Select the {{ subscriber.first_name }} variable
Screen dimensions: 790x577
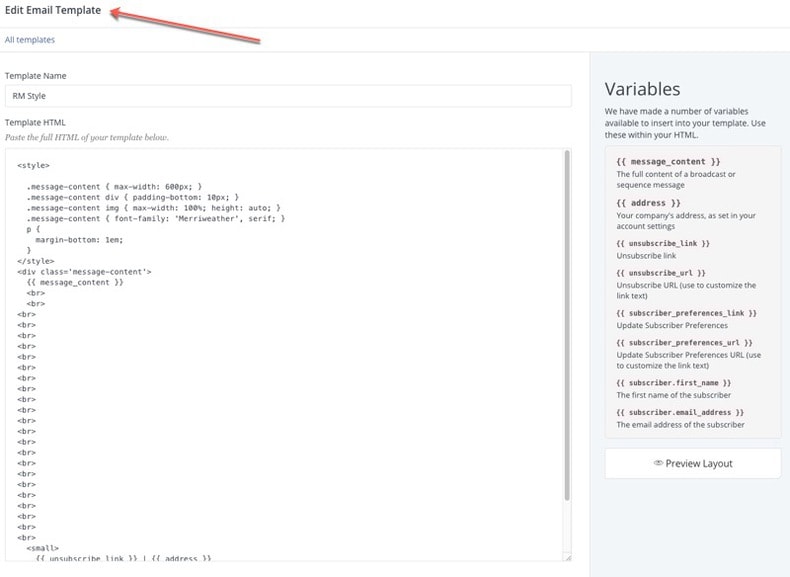674,383
